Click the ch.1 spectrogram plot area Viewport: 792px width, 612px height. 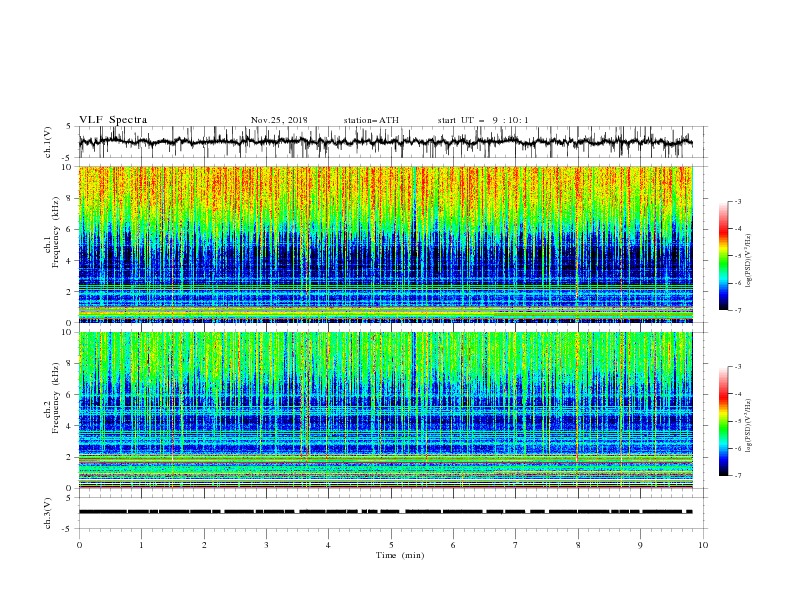pyautogui.click(x=385, y=244)
